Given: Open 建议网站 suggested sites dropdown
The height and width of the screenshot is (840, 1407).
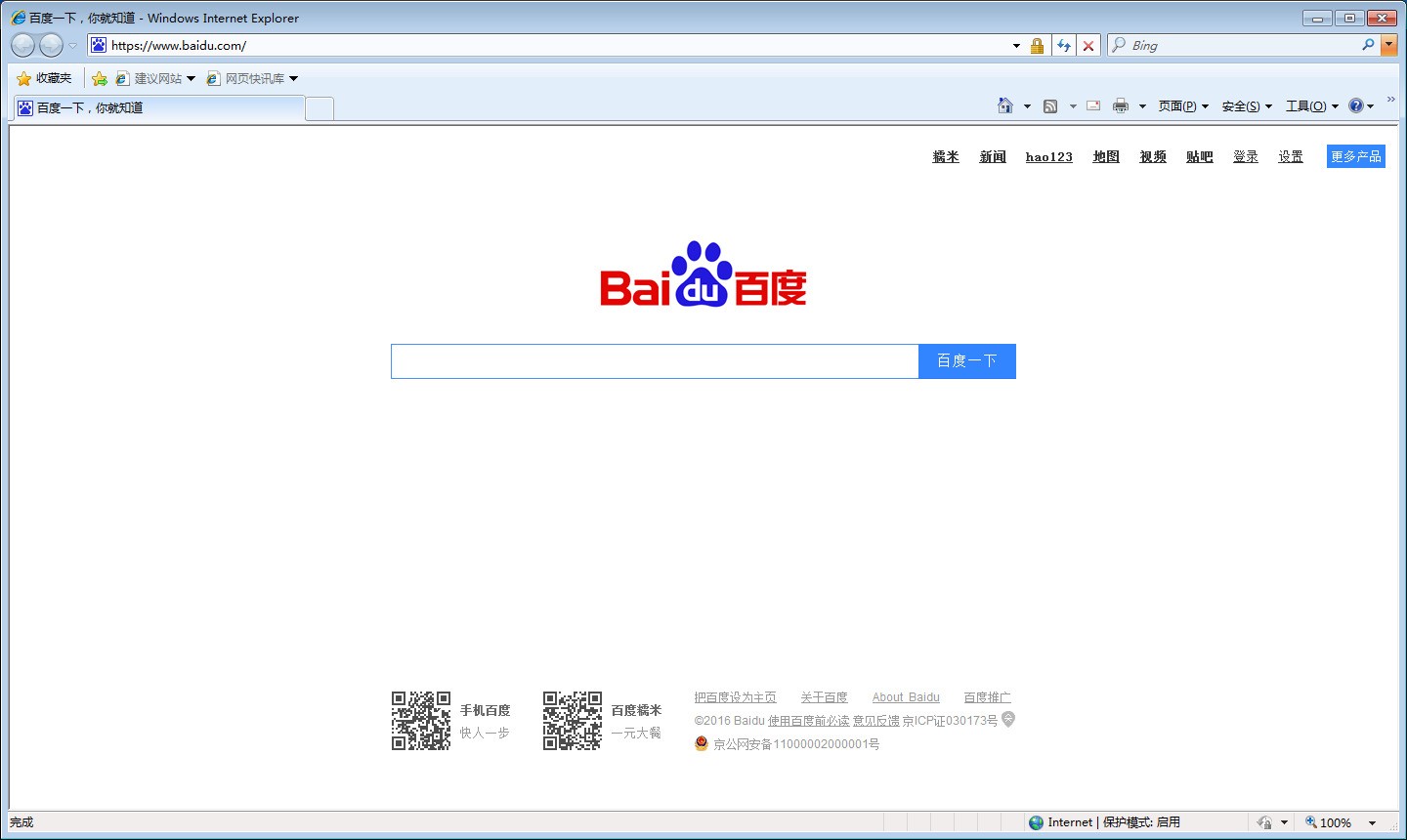Looking at the screenshot, I should point(155,78).
